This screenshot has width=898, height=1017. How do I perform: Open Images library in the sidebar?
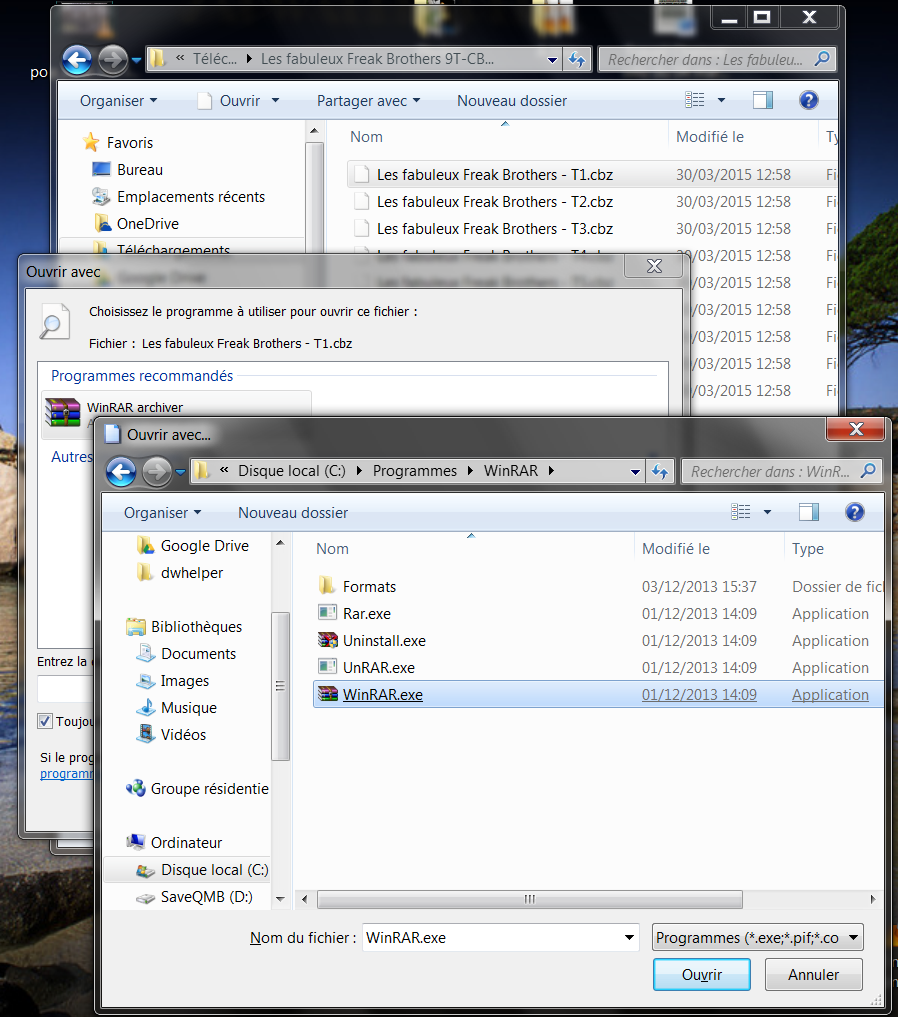(x=185, y=680)
